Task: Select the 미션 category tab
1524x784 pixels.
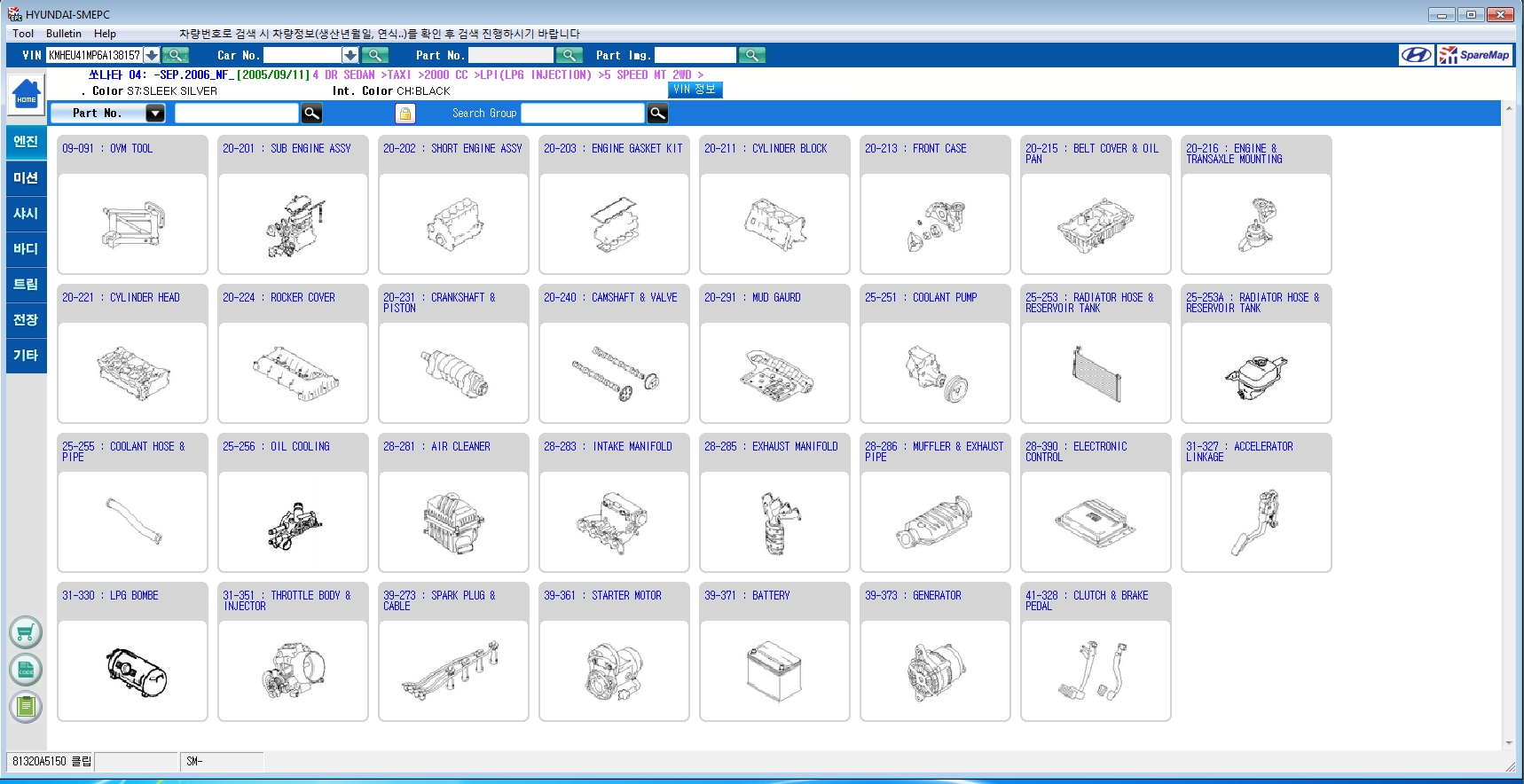Action: coord(26,177)
